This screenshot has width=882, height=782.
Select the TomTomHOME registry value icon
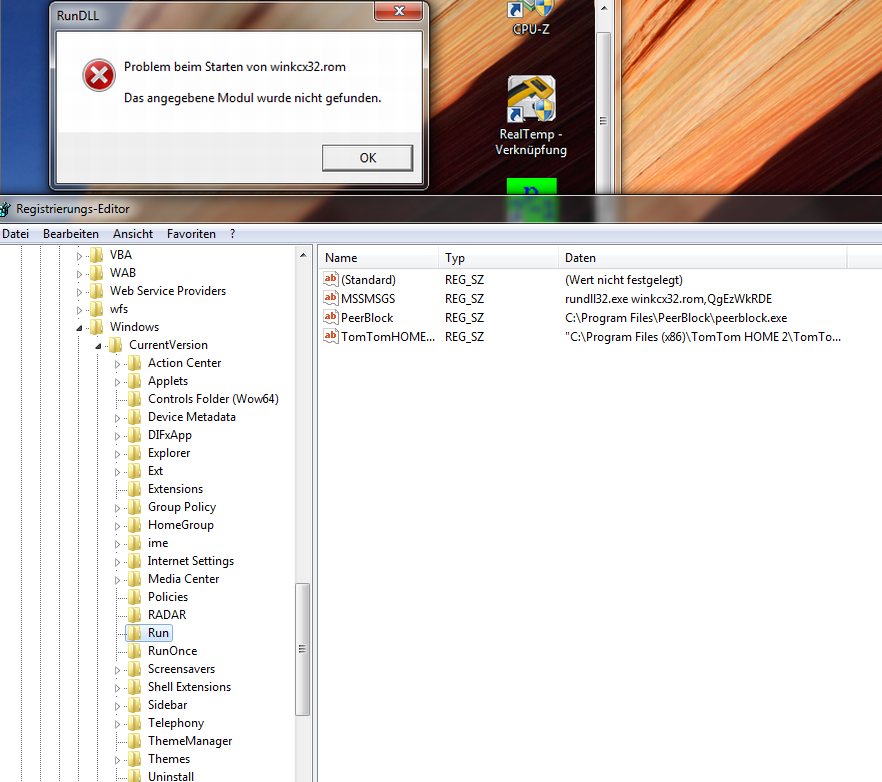pyautogui.click(x=331, y=337)
